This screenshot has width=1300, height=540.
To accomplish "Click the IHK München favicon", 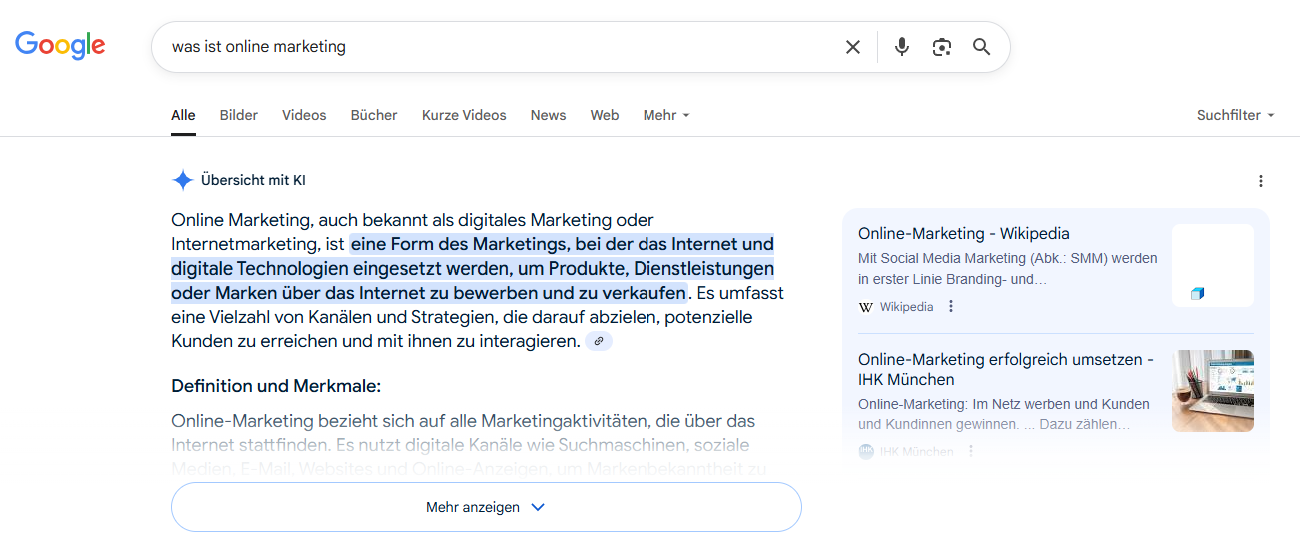I will [866, 452].
